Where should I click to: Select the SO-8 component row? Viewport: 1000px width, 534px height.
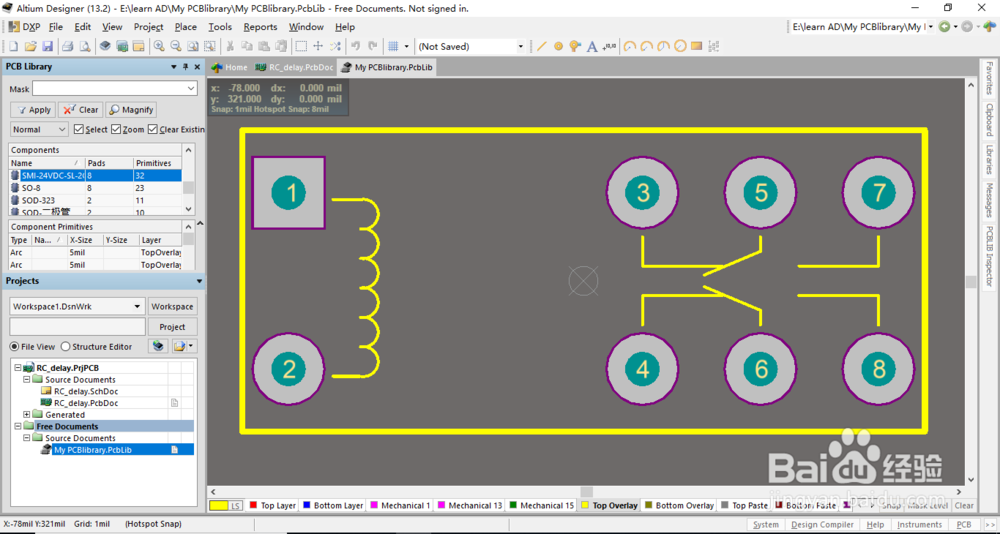pos(96,188)
